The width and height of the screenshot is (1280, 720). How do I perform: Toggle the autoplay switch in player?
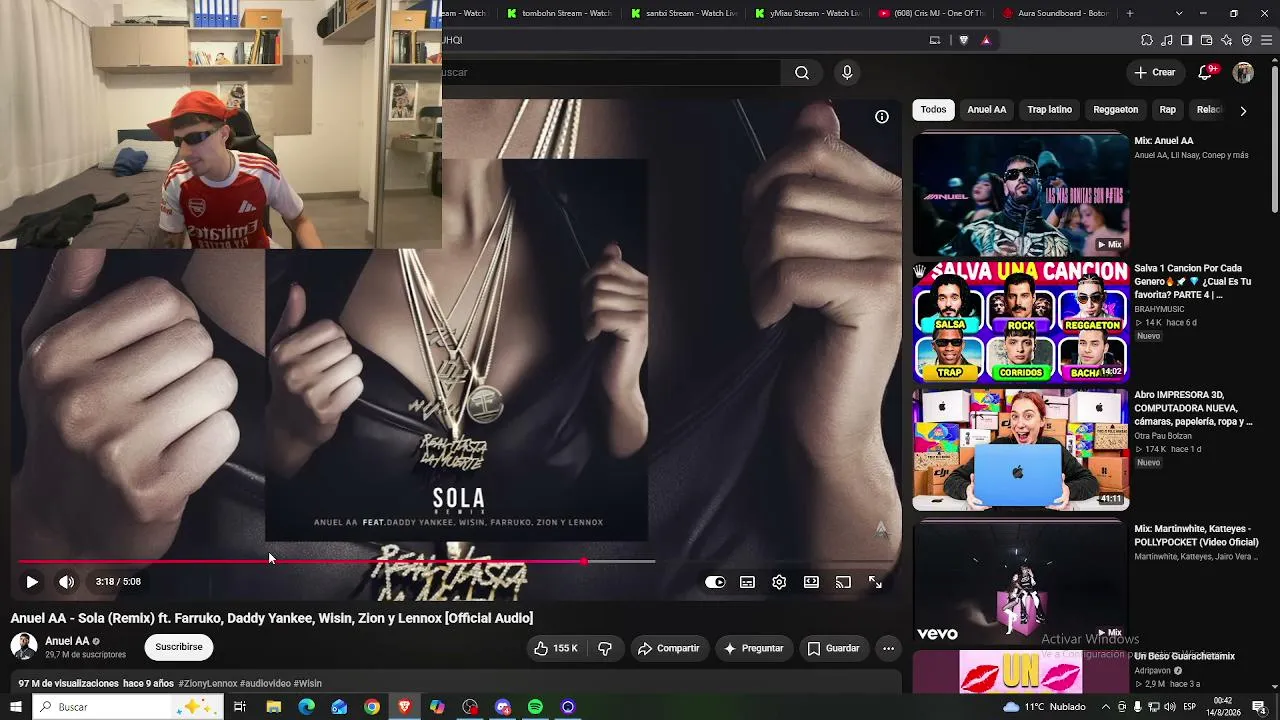coord(715,582)
